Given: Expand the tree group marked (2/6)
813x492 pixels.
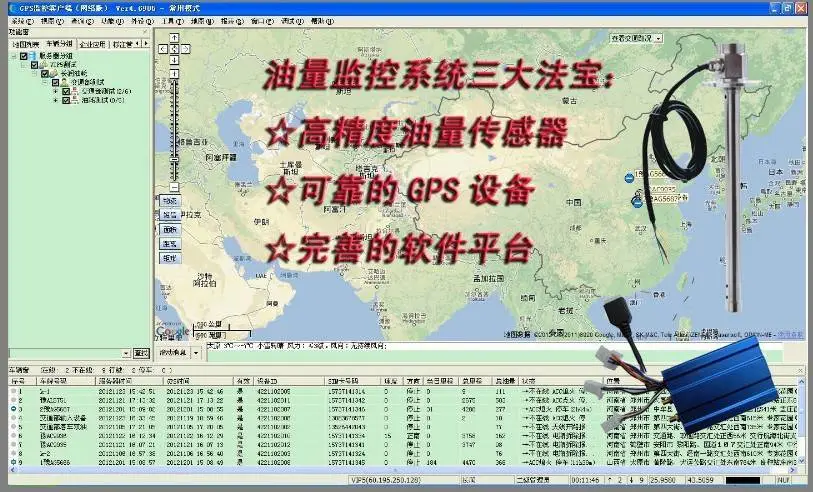Looking at the screenshot, I should coord(56,91).
